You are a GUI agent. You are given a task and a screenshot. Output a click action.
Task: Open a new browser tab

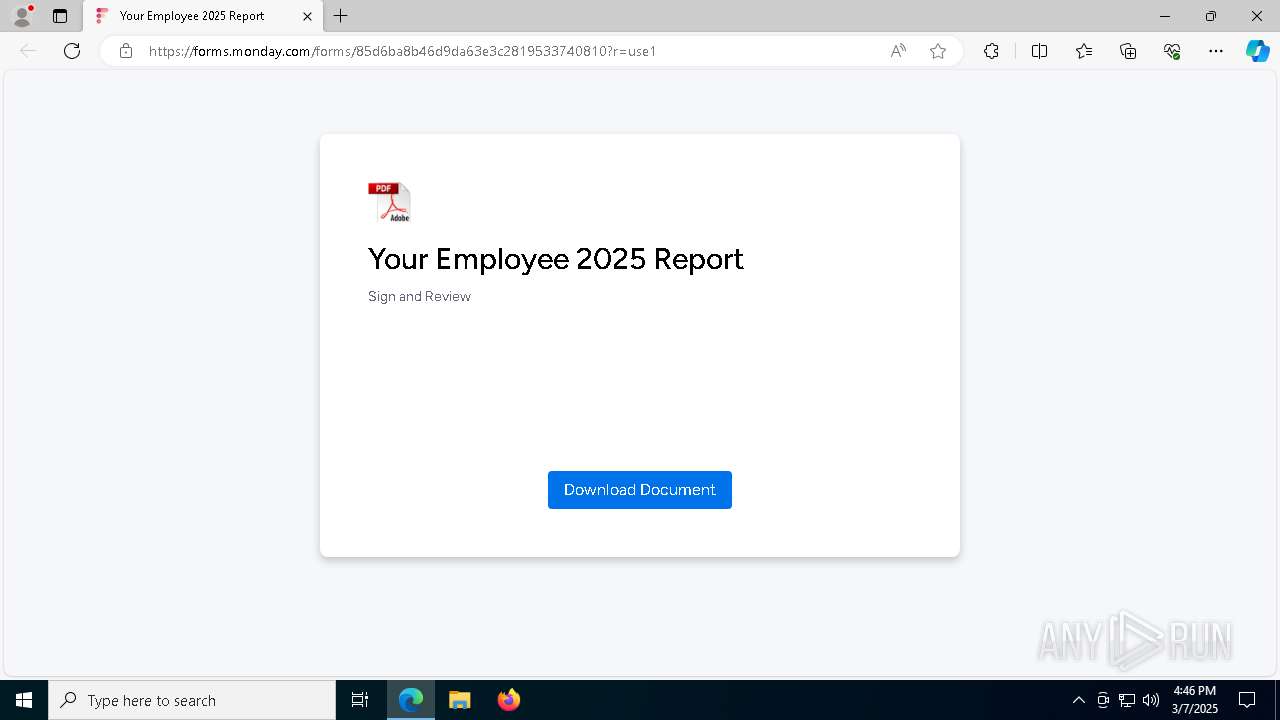341,16
